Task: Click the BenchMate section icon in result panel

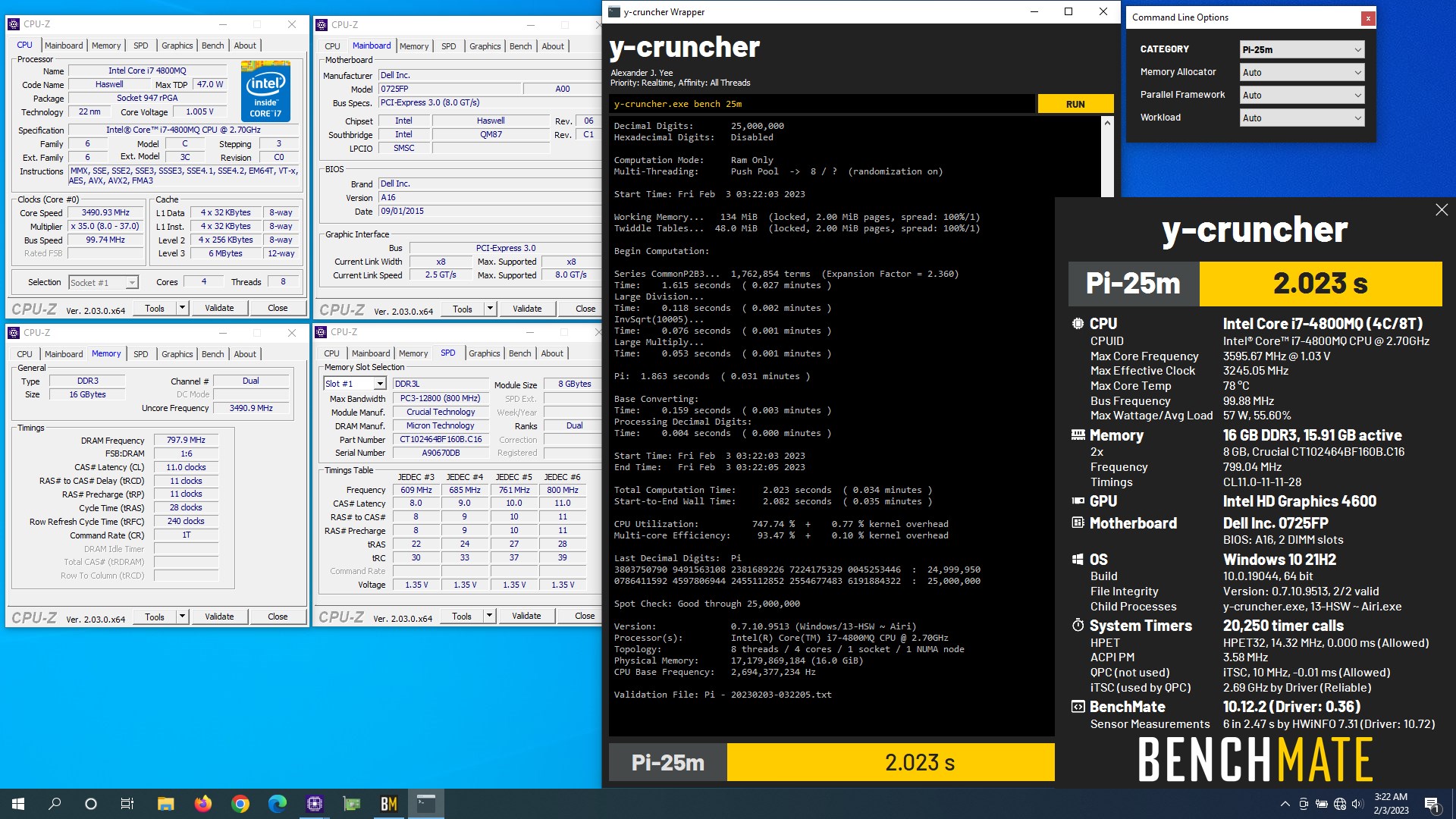Action: coord(1078,706)
